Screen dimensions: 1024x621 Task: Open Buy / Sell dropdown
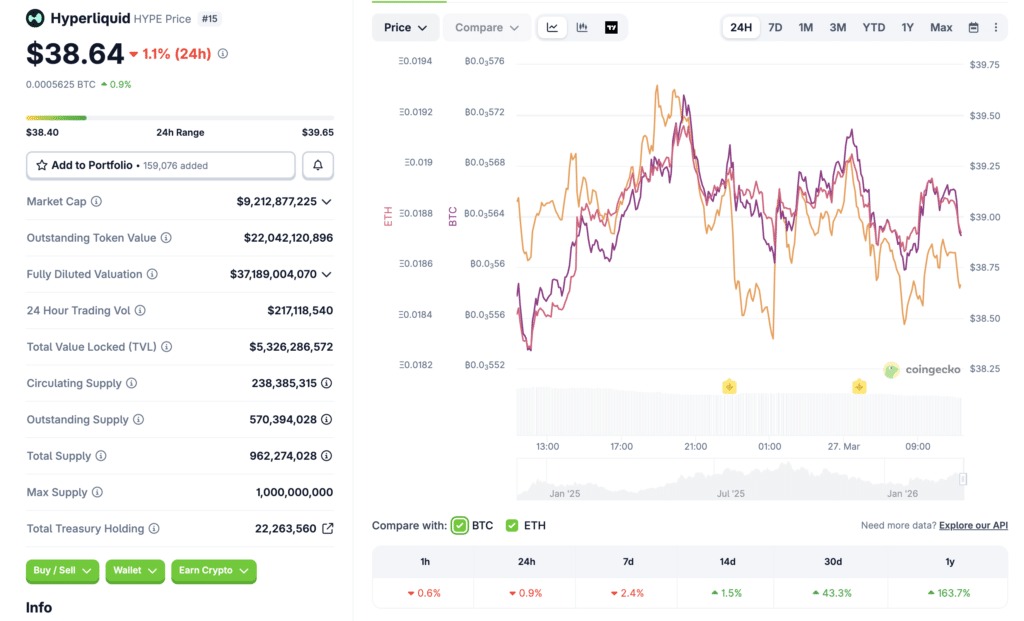pos(62,571)
